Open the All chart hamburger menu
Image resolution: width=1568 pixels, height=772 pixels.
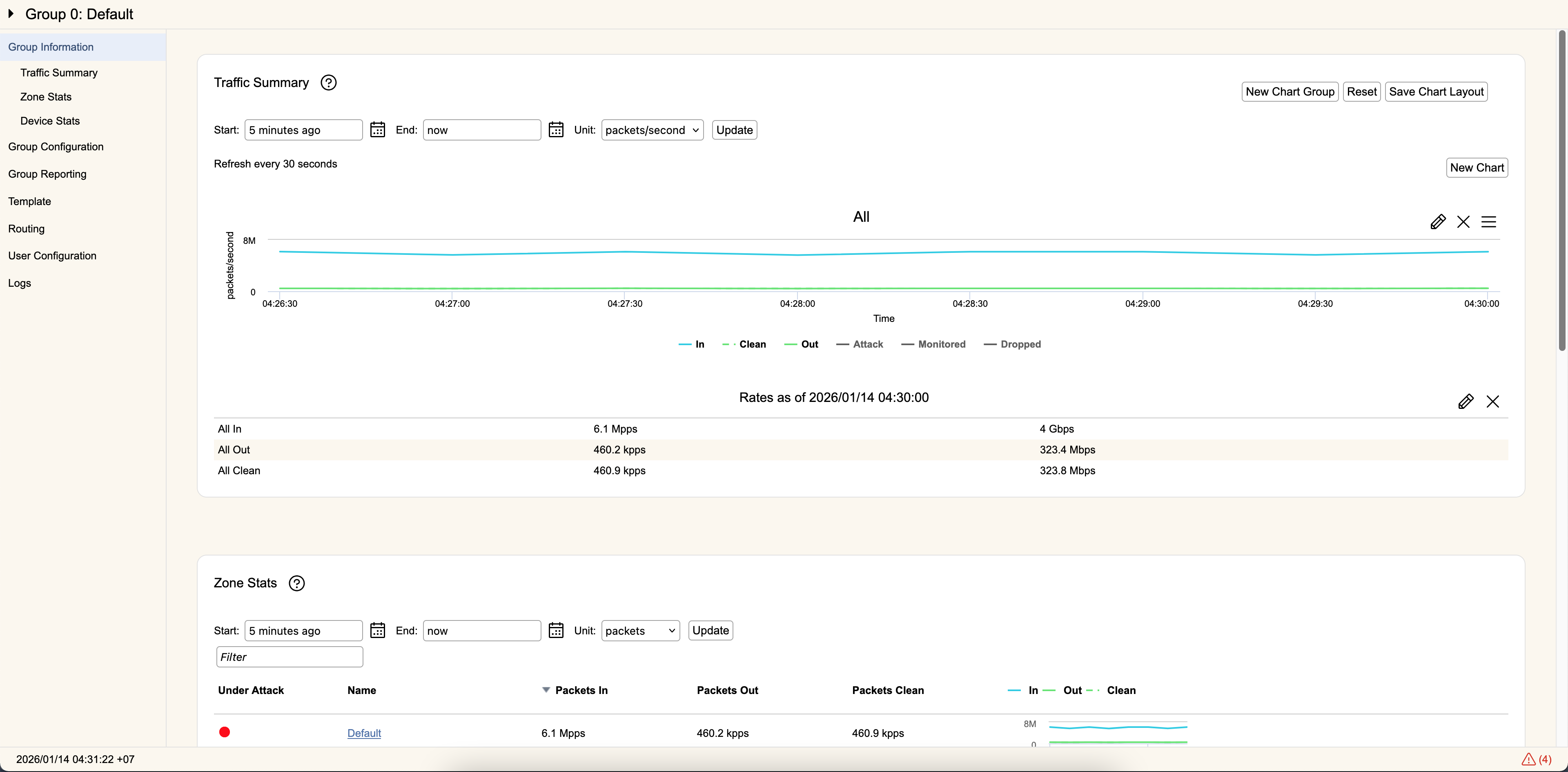tap(1489, 222)
